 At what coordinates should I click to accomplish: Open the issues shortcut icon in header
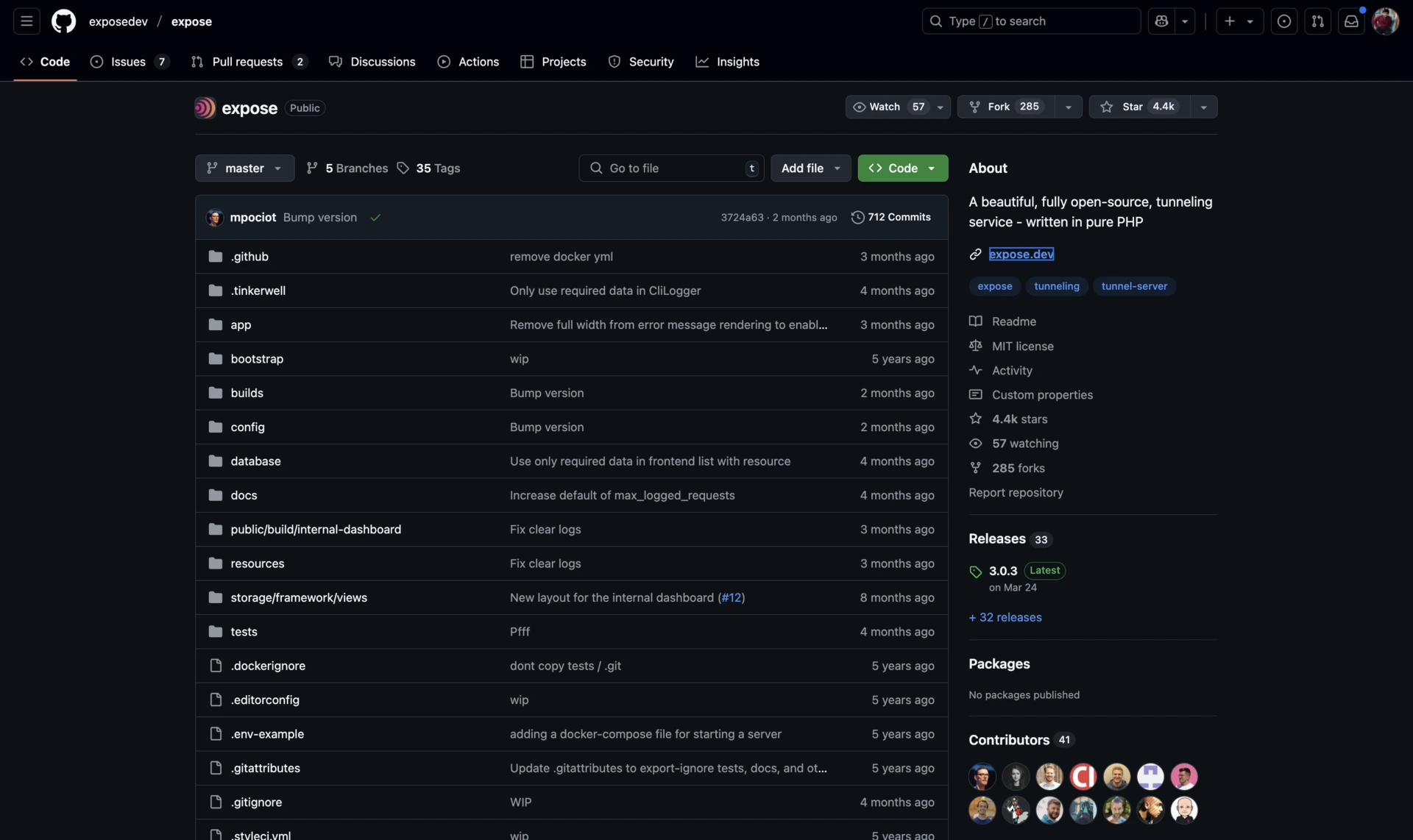tap(1283, 21)
